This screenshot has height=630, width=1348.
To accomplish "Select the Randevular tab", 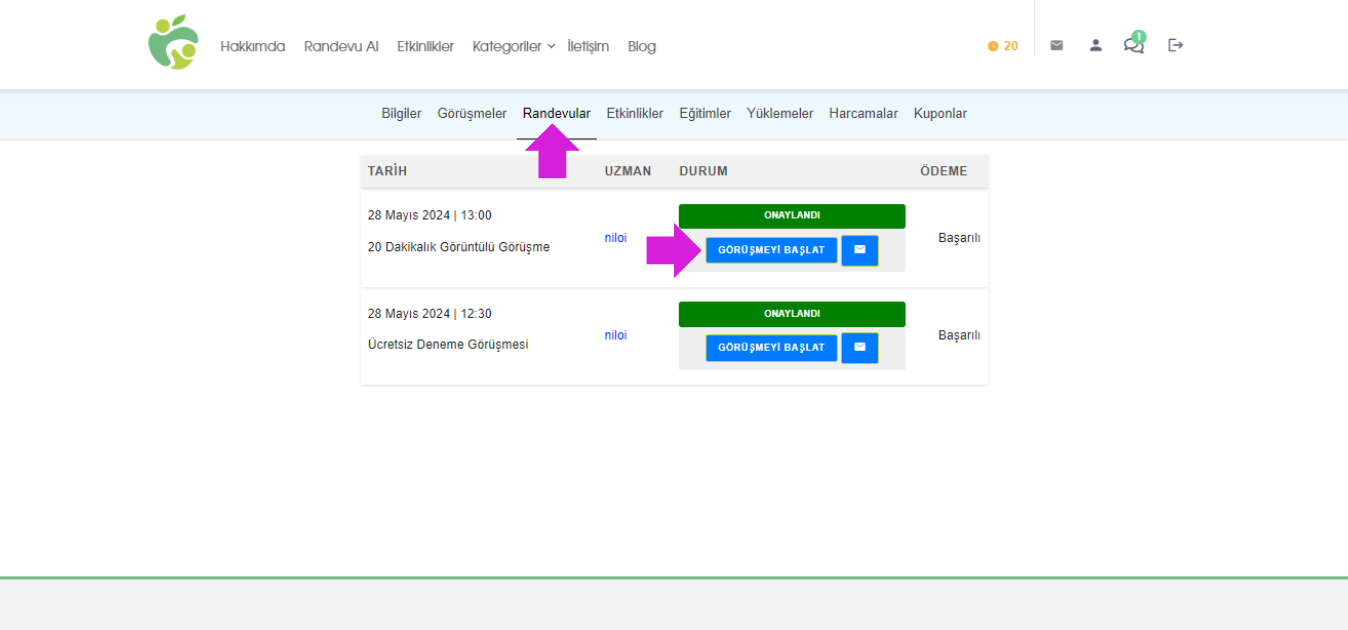I will click(x=557, y=114).
